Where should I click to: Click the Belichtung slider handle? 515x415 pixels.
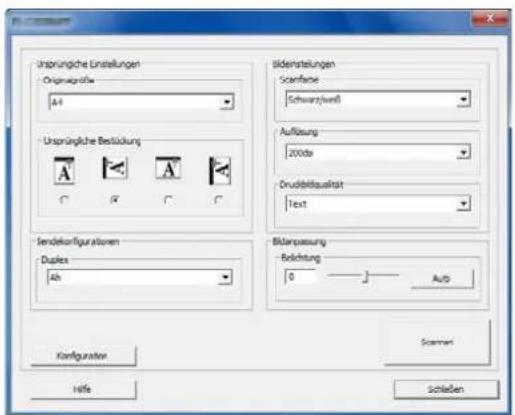point(366,276)
